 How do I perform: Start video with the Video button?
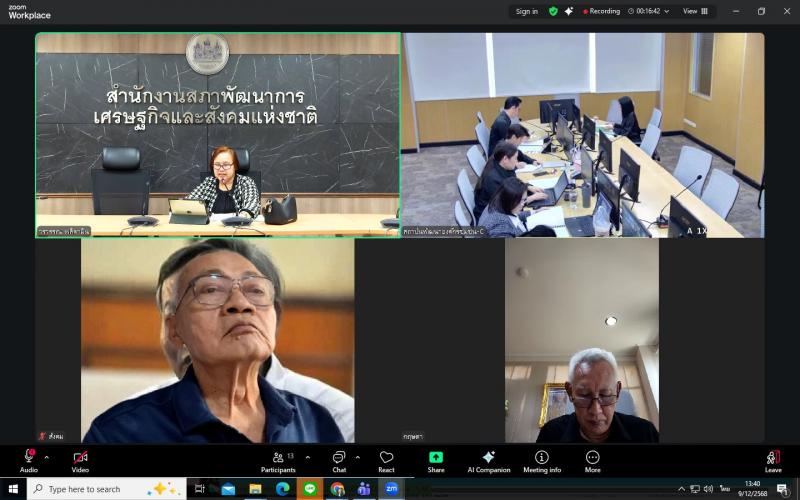coord(80,461)
